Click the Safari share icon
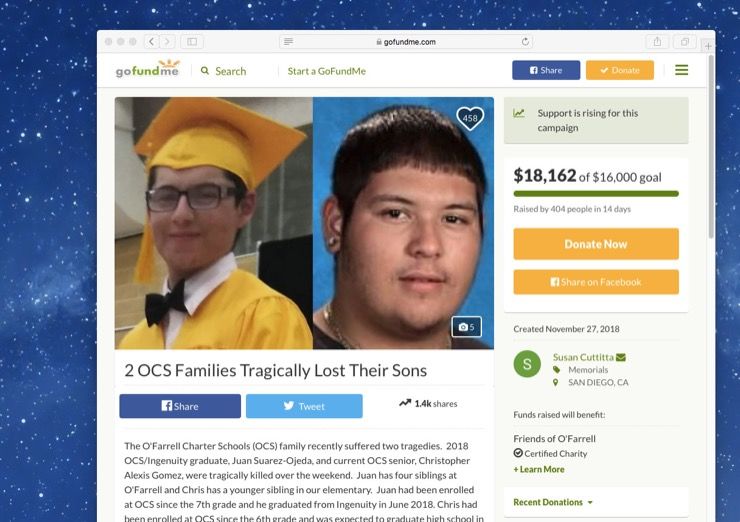This screenshot has height=522, width=740. [x=657, y=42]
